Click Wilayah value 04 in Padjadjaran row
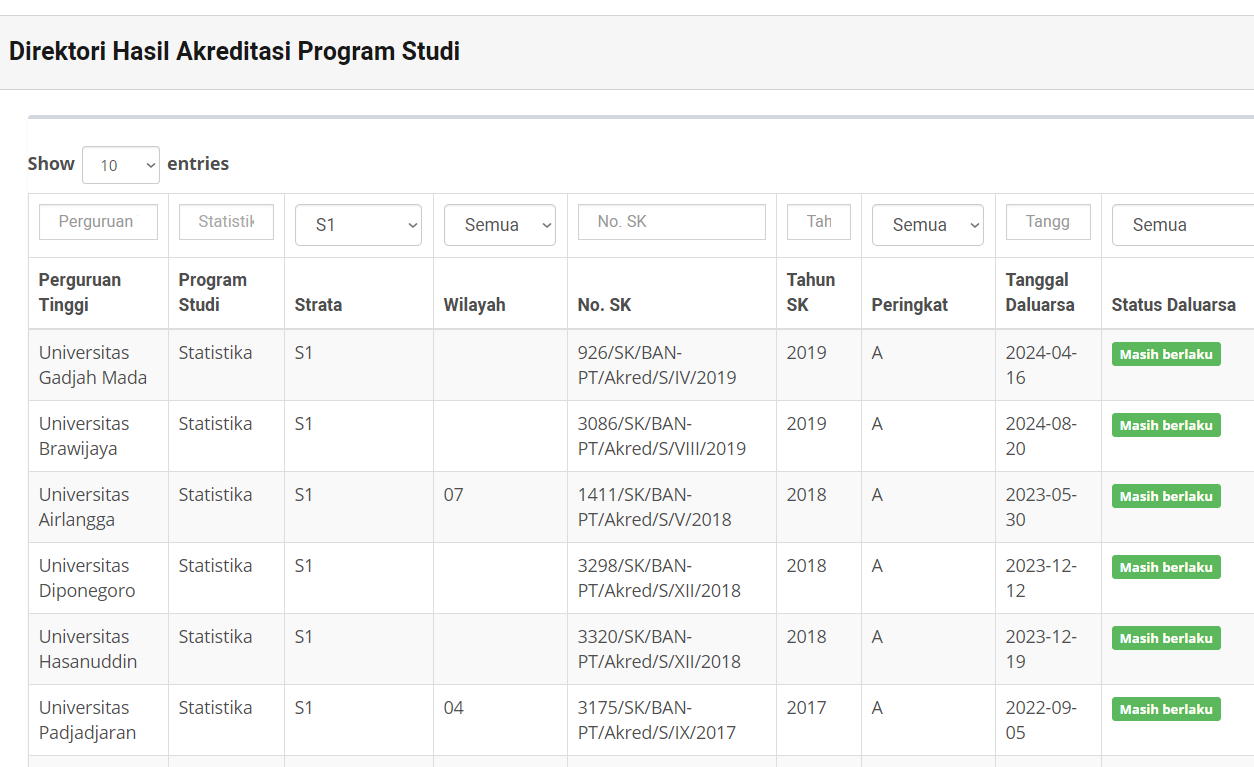Image resolution: width=1254 pixels, height=767 pixels. 454,708
